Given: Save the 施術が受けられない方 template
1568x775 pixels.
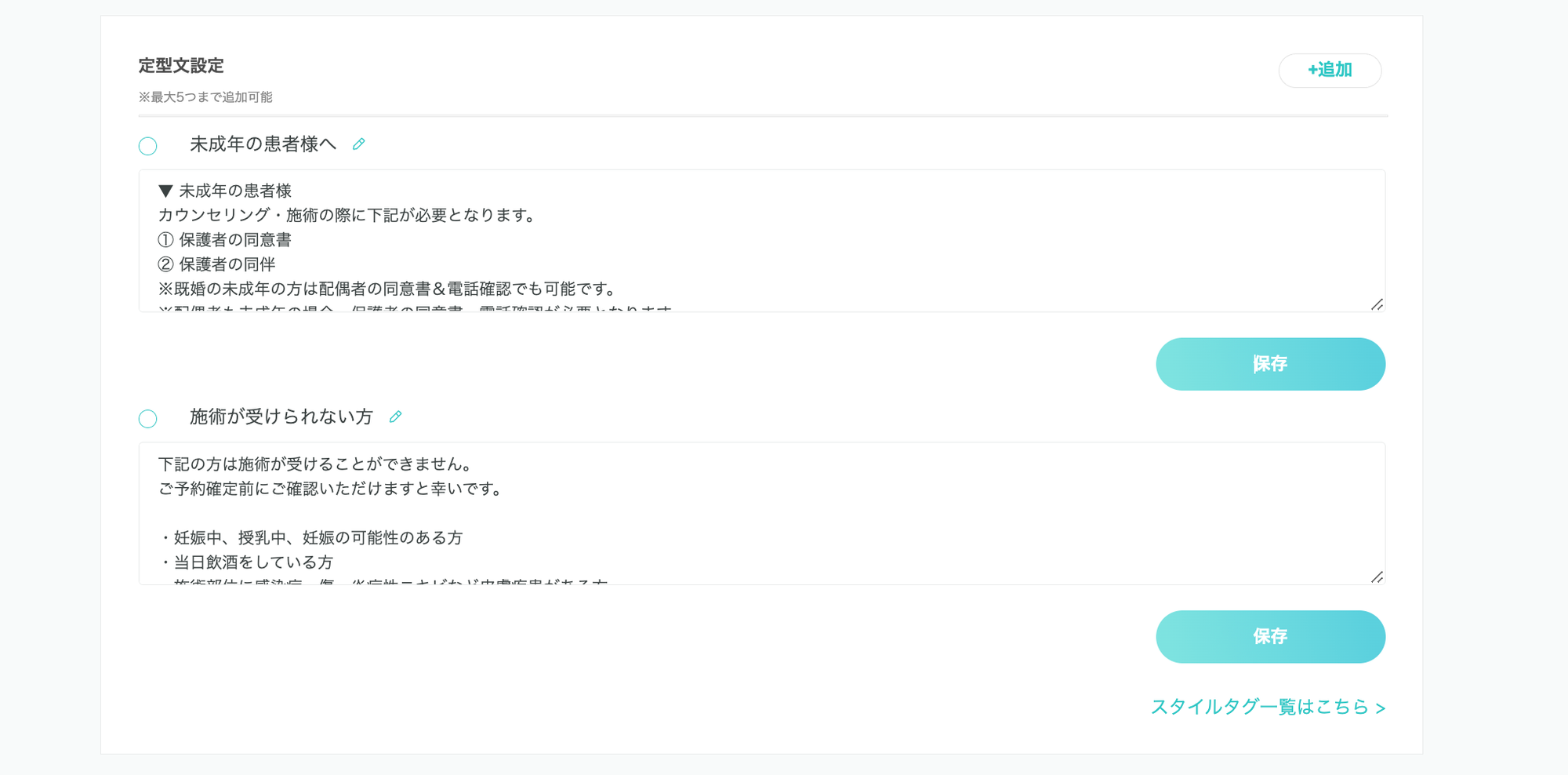Looking at the screenshot, I should pos(1270,637).
